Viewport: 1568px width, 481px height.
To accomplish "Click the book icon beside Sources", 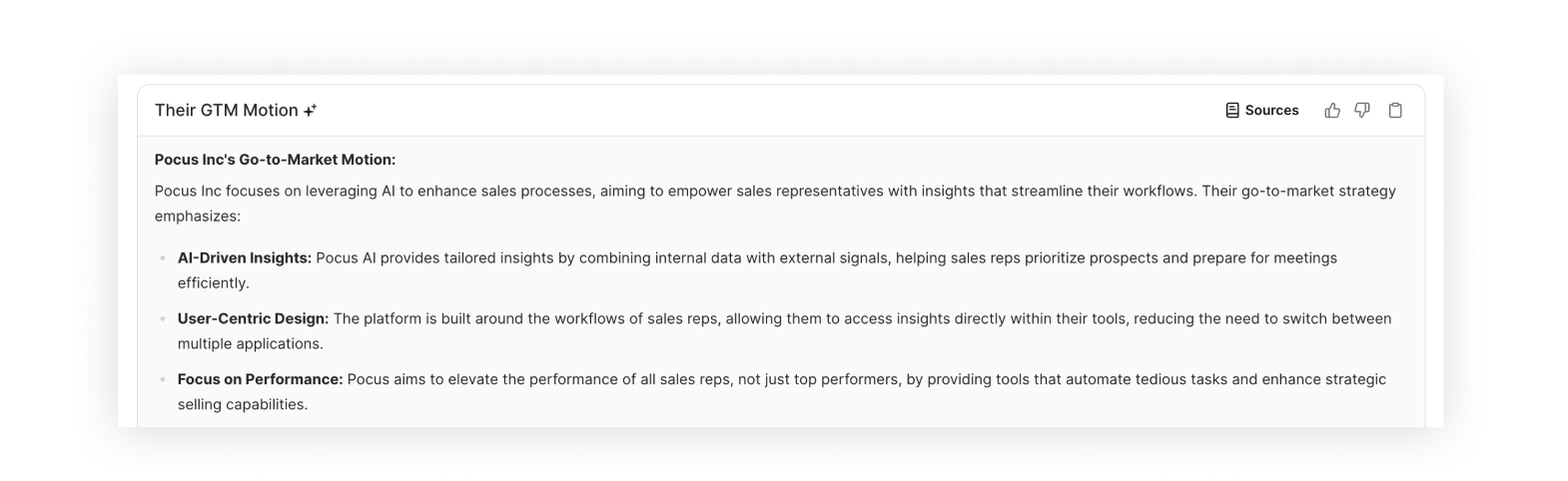I will [1232, 111].
